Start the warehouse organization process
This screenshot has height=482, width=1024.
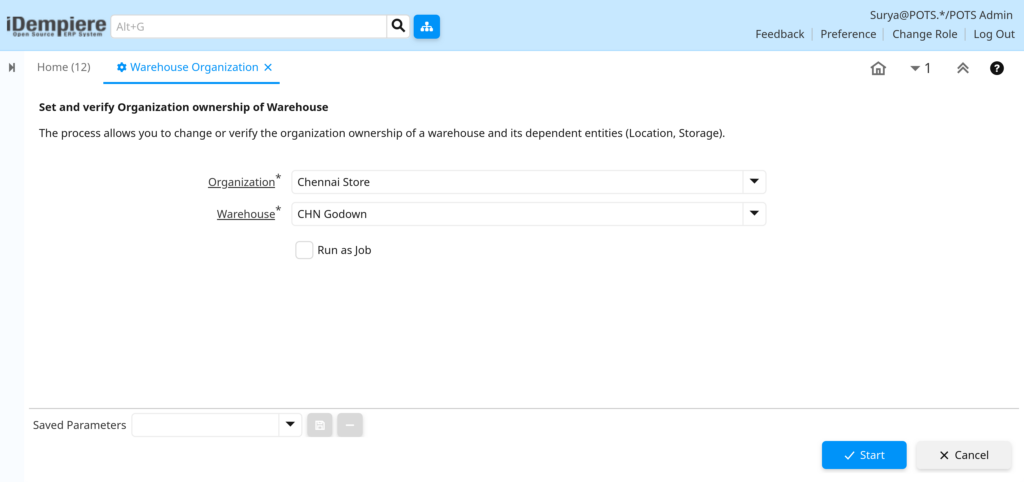pos(864,455)
